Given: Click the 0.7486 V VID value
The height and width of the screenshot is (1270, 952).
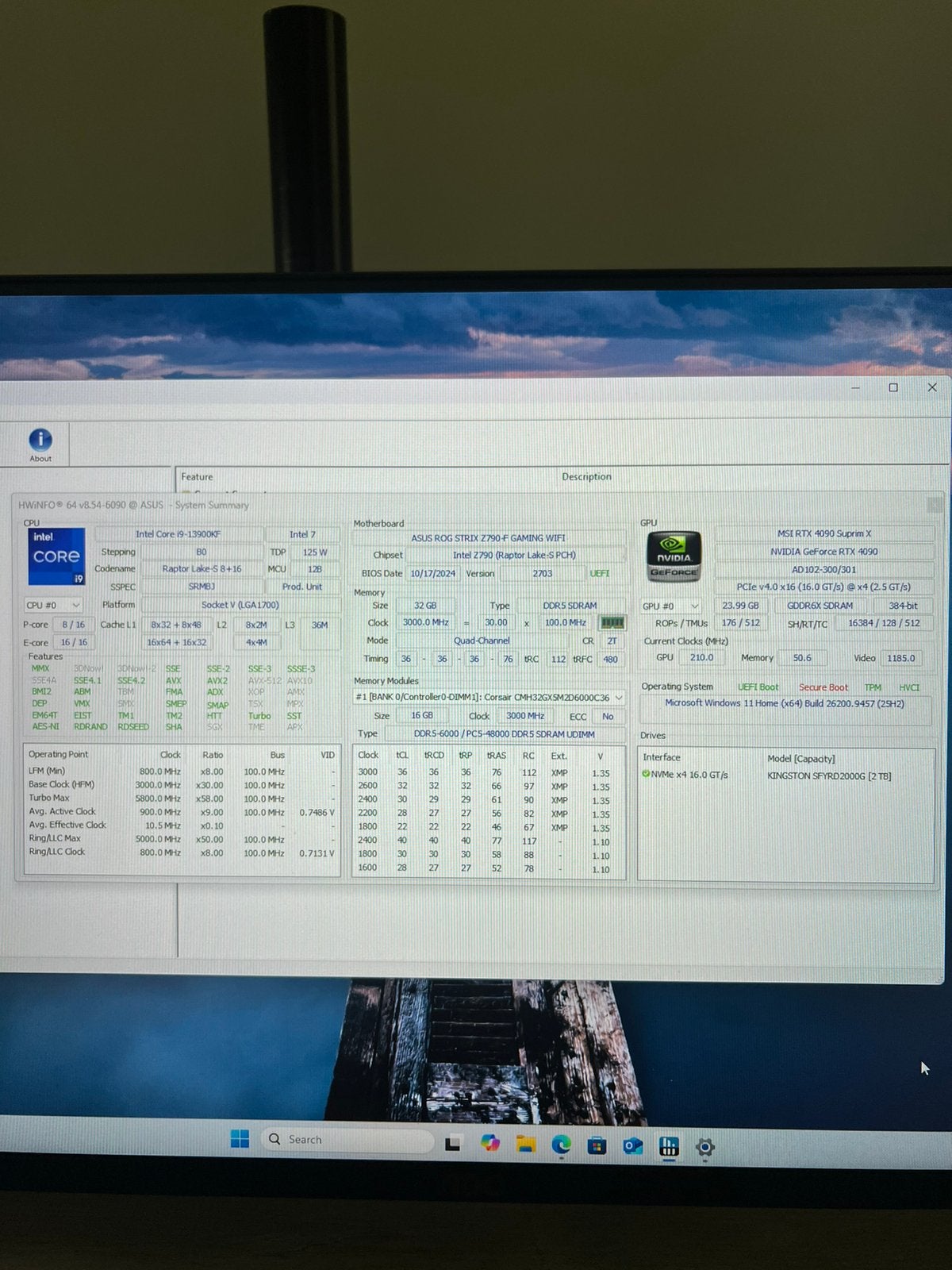Looking at the screenshot, I should click(x=317, y=813).
